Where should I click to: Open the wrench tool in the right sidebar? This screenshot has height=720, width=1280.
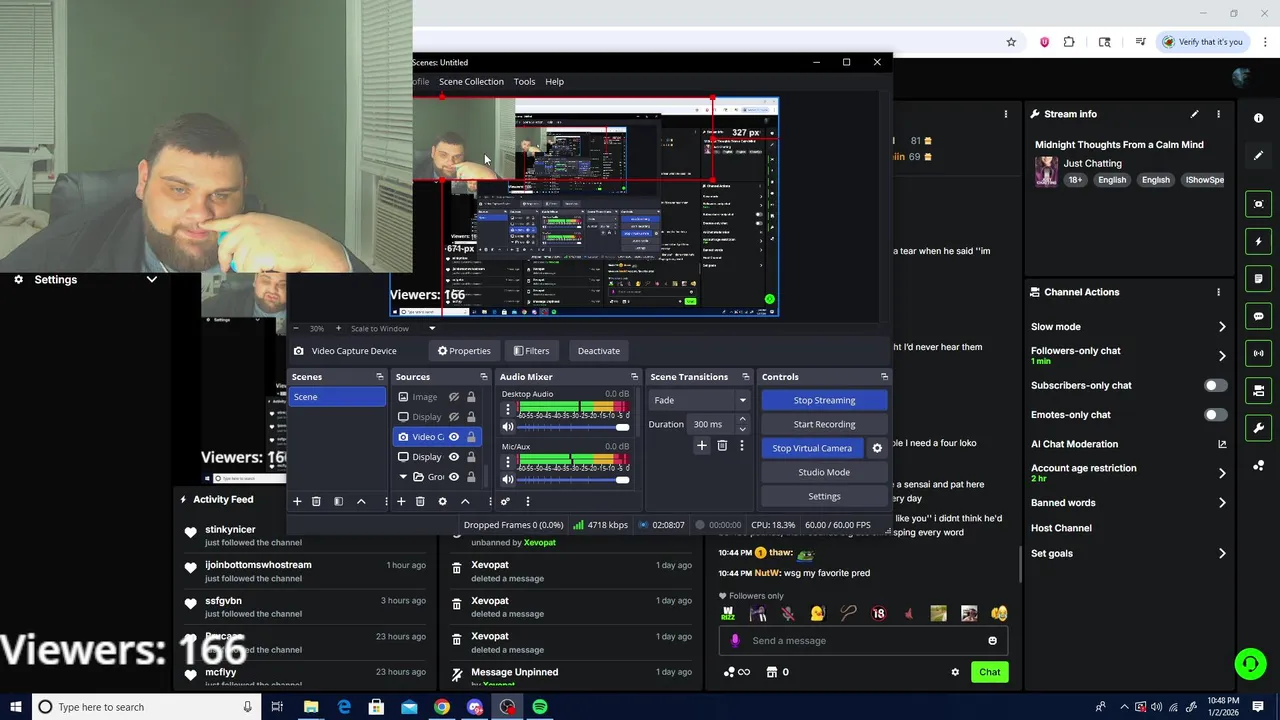[1258, 428]
